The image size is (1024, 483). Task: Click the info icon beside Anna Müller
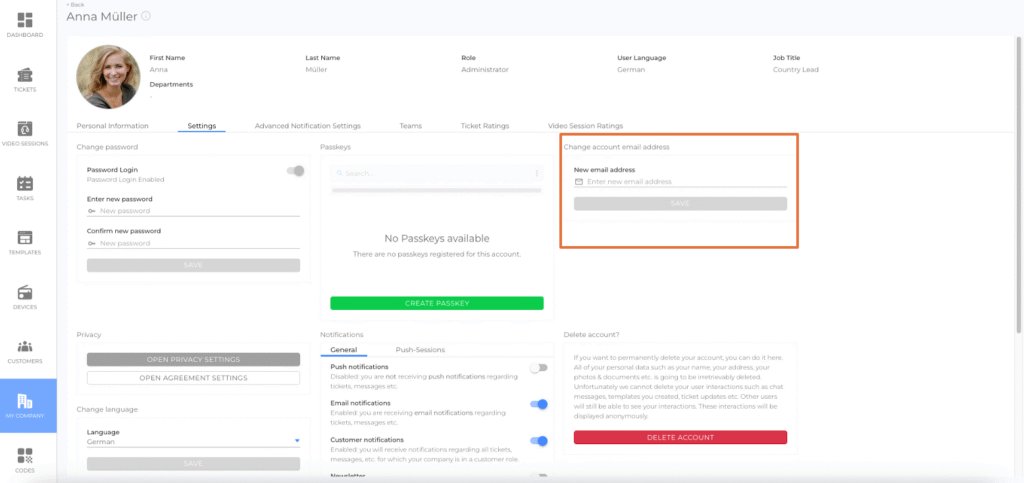click(146, 17)
